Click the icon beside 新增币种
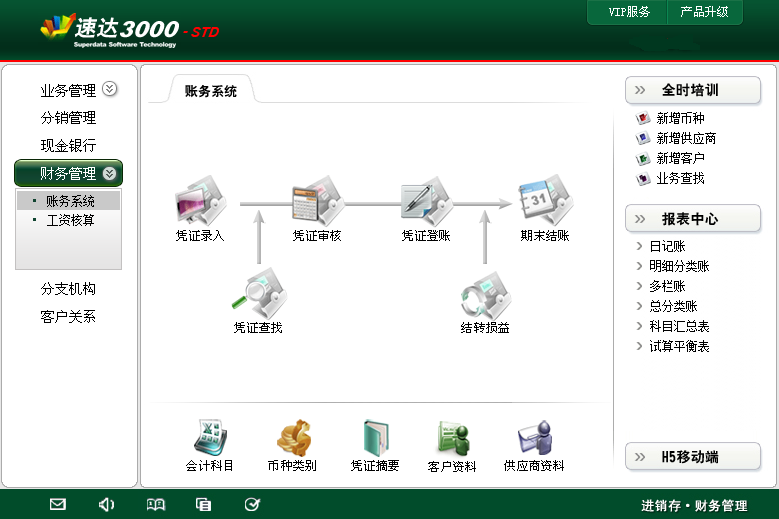Screen dimensions: 779x519 pos(643,118)
